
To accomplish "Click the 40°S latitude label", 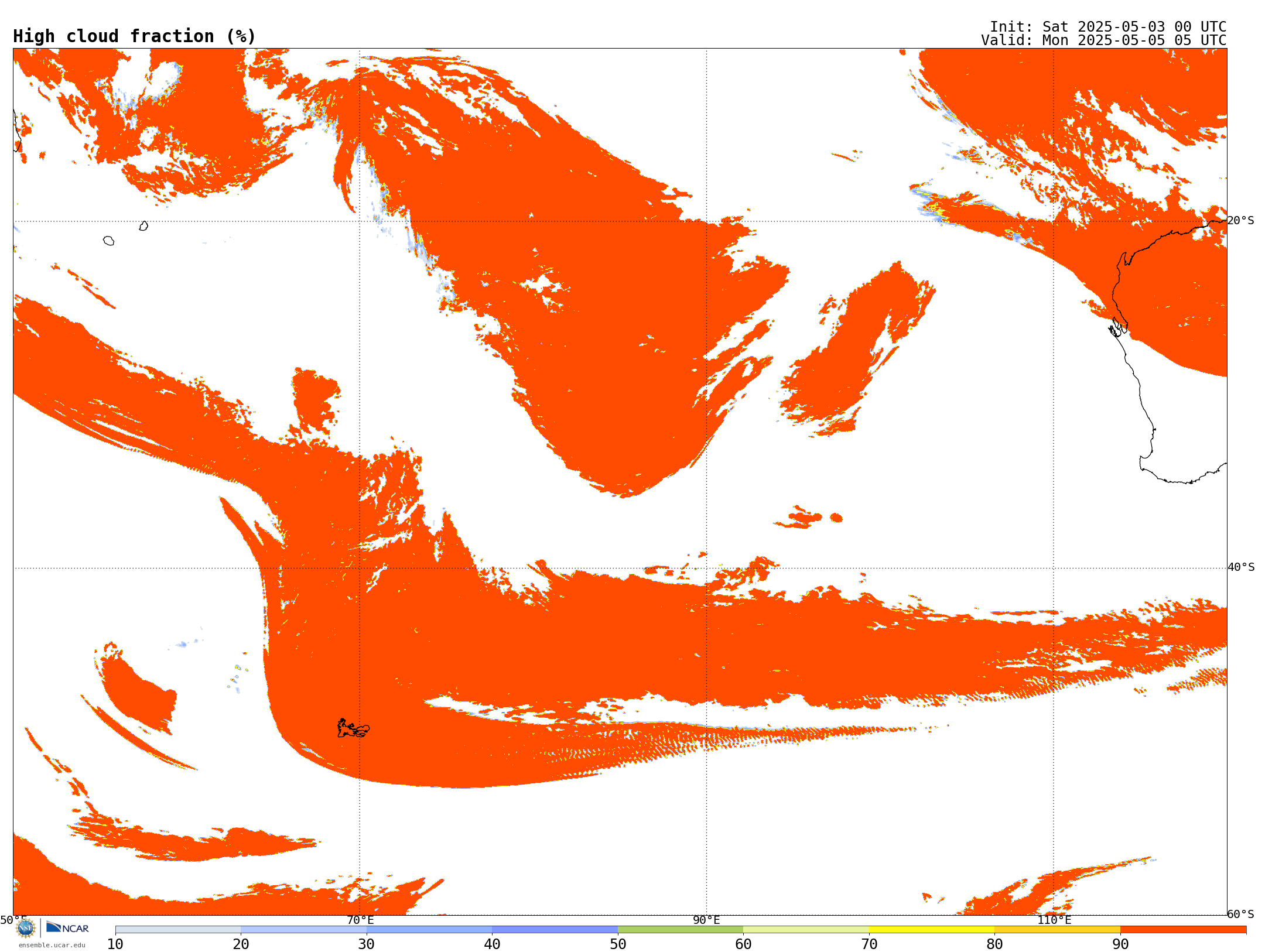I will (x=1241, y=567).
